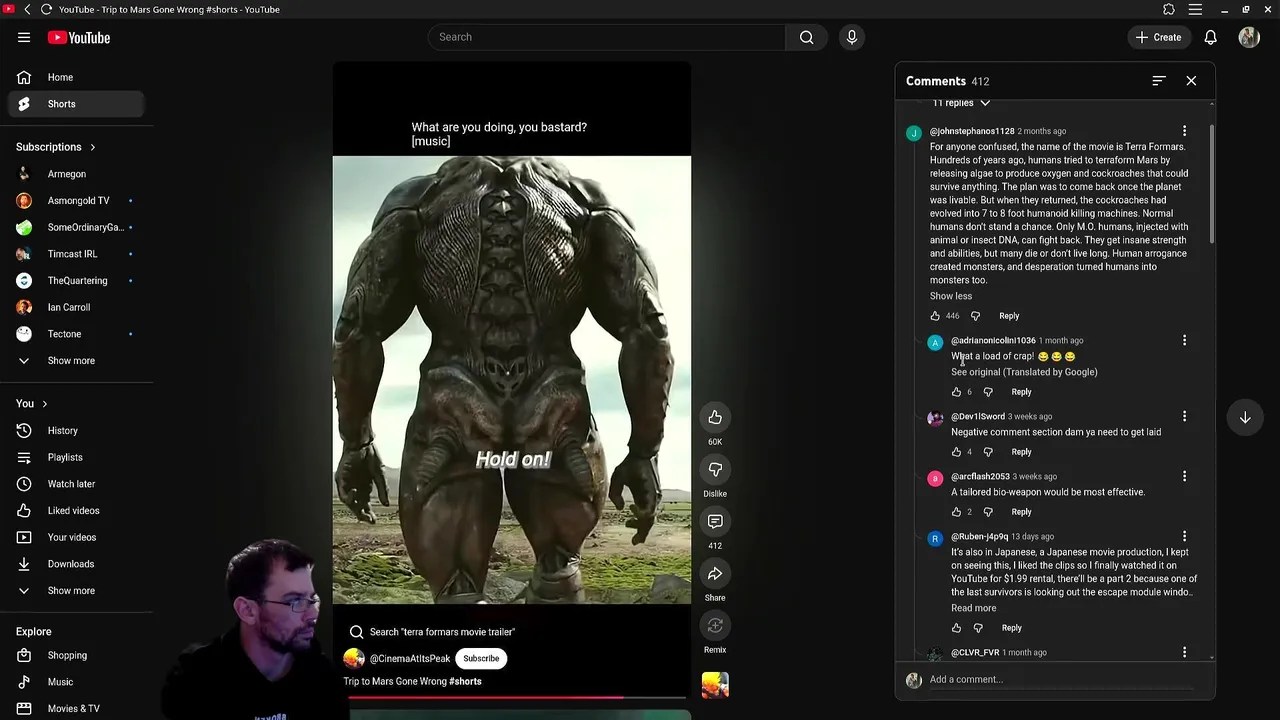Image resolution: width=1280 pixels, height=720 pixels.
Task: Open Shopping under Explore
Action: [x=77, y=656]
